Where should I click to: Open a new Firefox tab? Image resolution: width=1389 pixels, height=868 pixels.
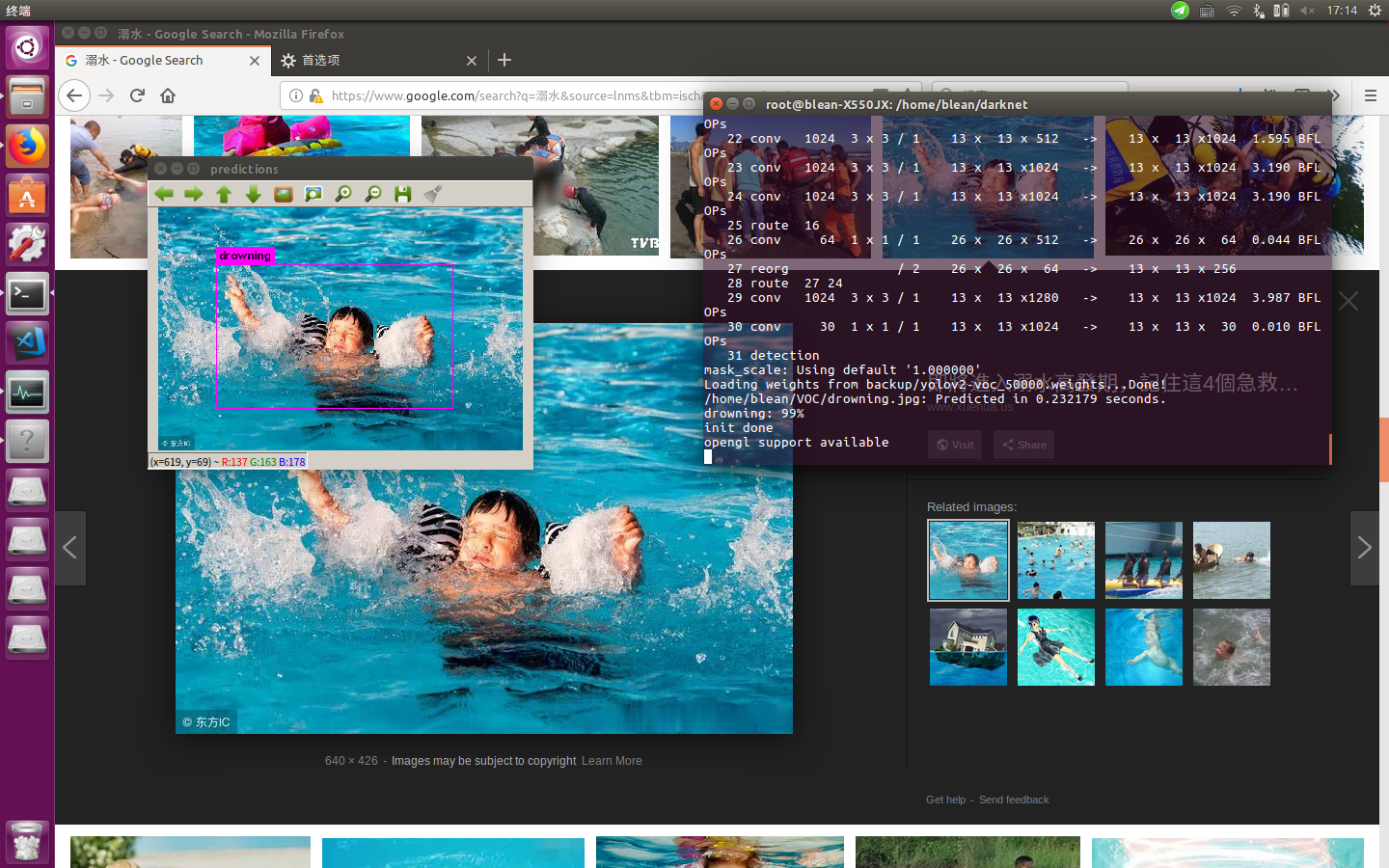504,60
